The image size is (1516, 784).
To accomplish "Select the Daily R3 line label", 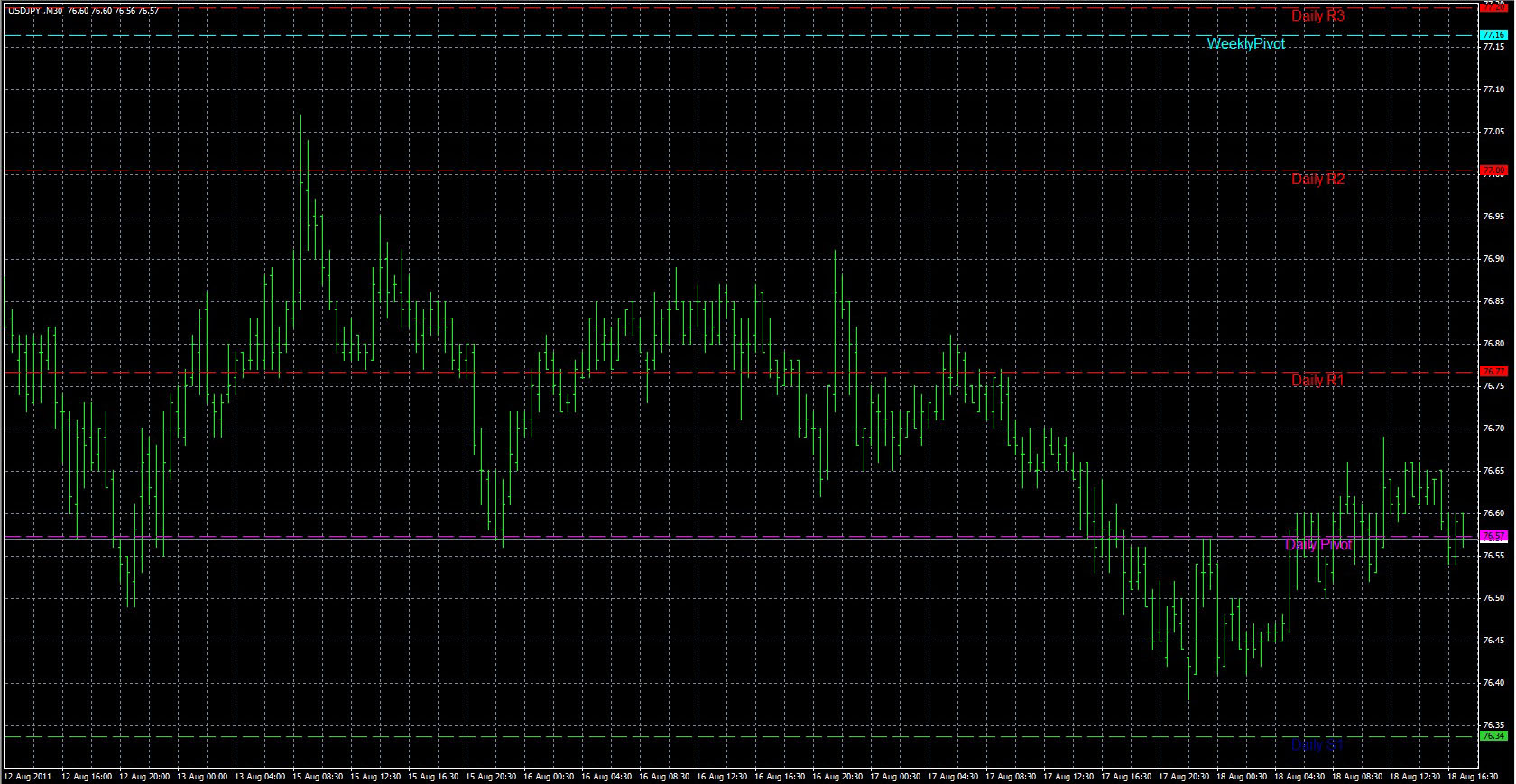I will click(1317, 16).
